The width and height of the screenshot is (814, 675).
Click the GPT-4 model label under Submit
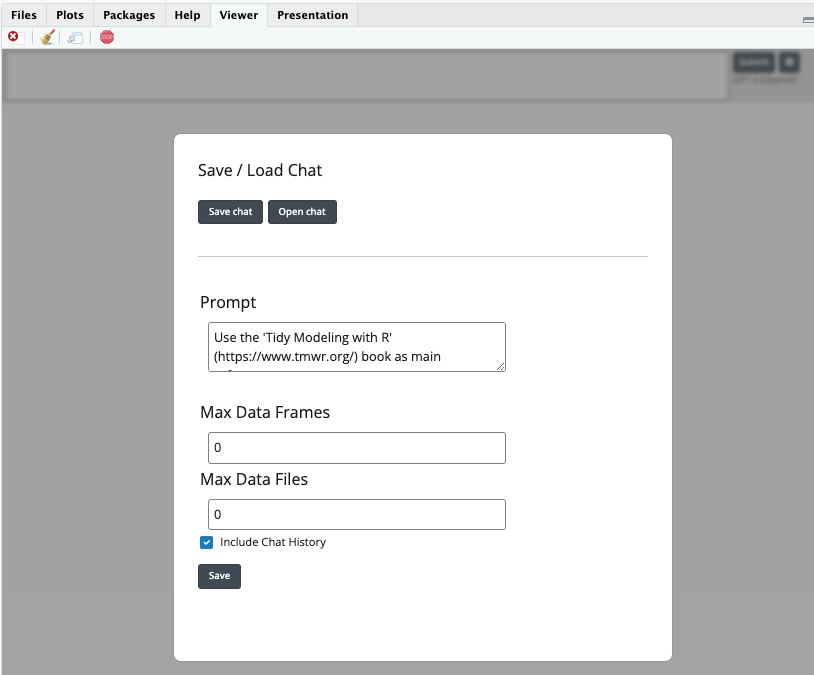767,78
